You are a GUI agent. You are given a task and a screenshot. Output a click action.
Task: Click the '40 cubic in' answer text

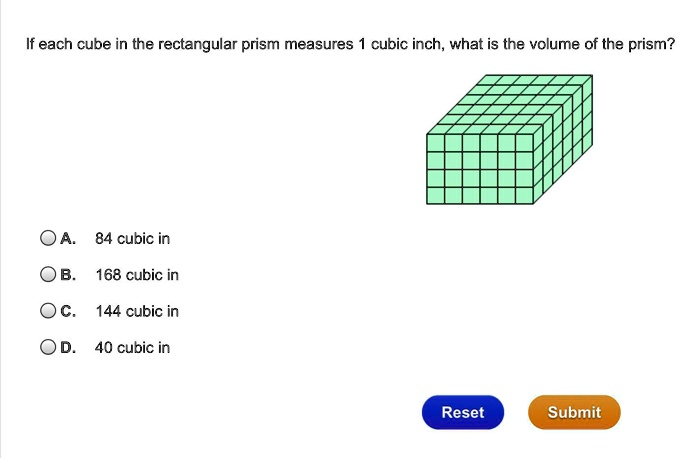click(x=132, y=347)
